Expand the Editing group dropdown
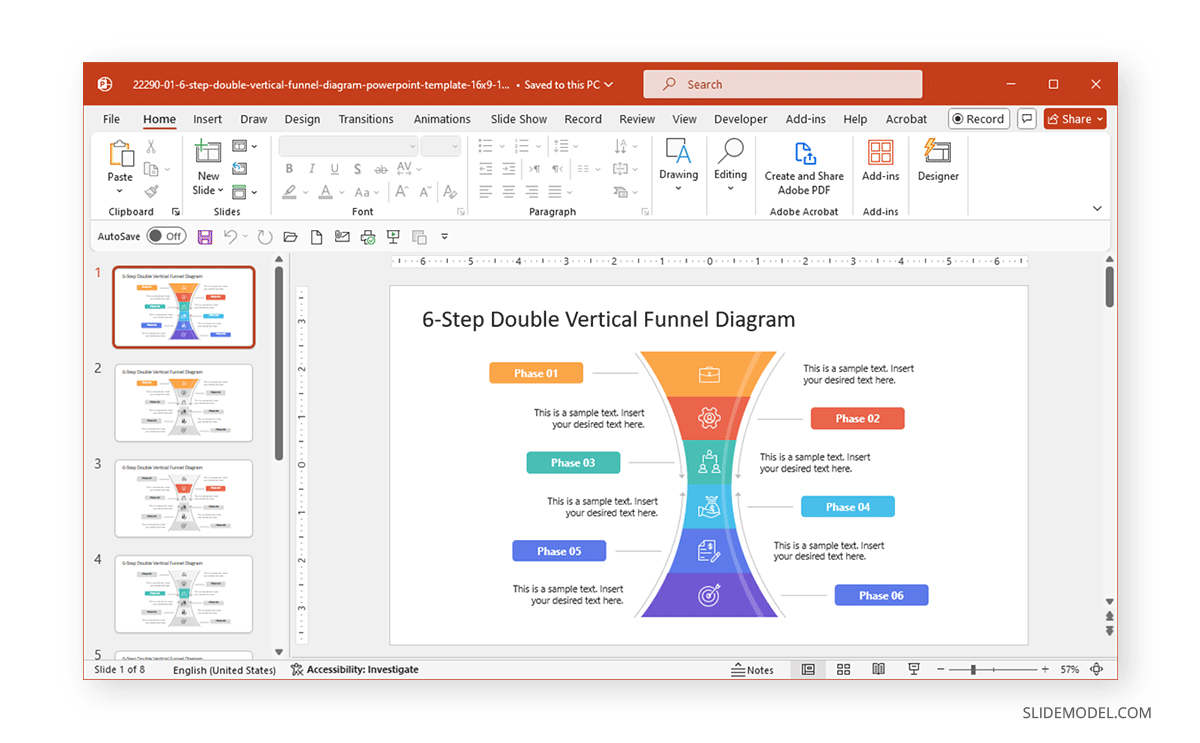The height and width of the screenshot is (743, 1200). pos(730,189)
